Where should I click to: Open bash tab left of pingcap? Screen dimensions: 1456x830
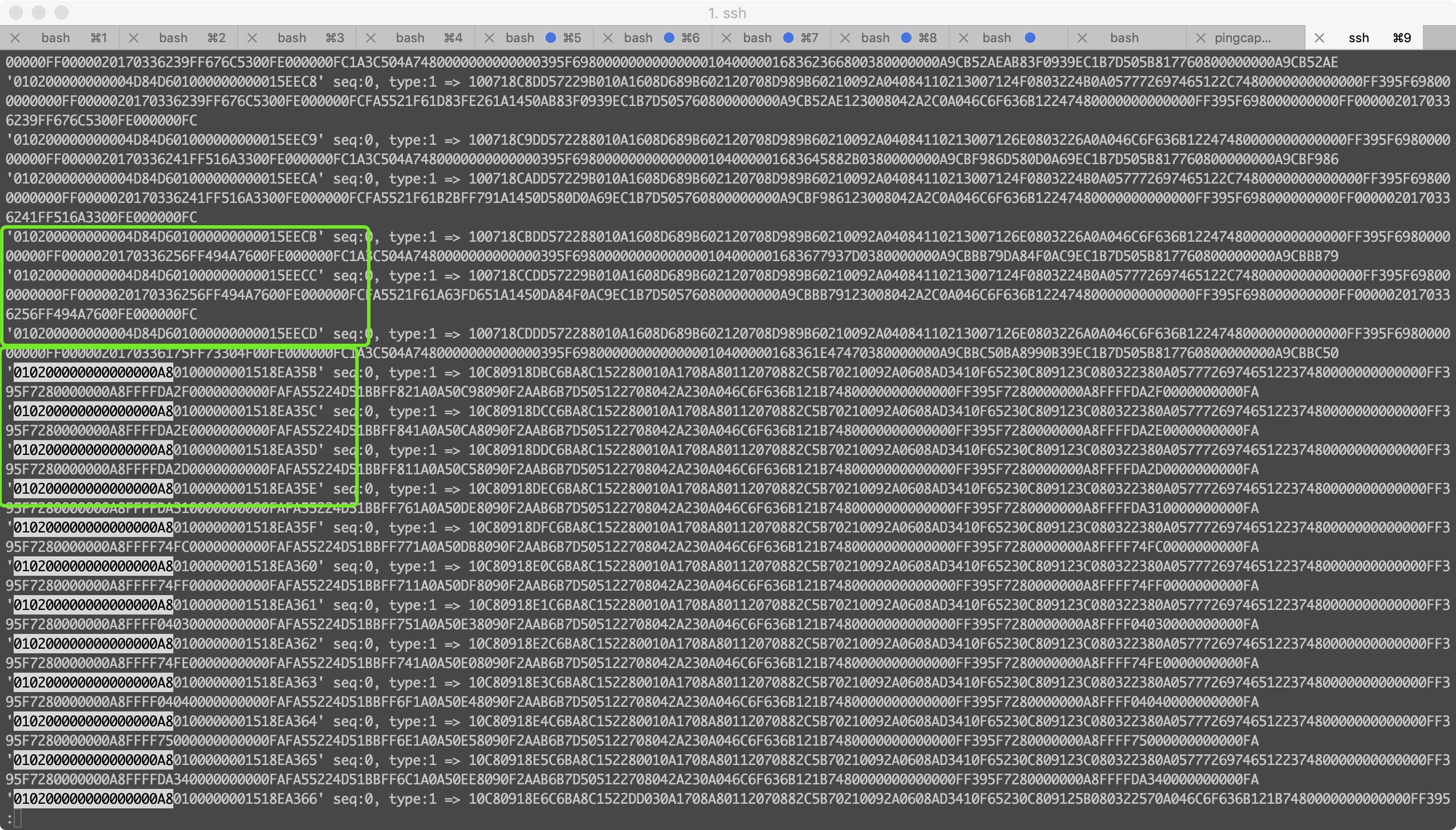click(x=1124, y=38)
